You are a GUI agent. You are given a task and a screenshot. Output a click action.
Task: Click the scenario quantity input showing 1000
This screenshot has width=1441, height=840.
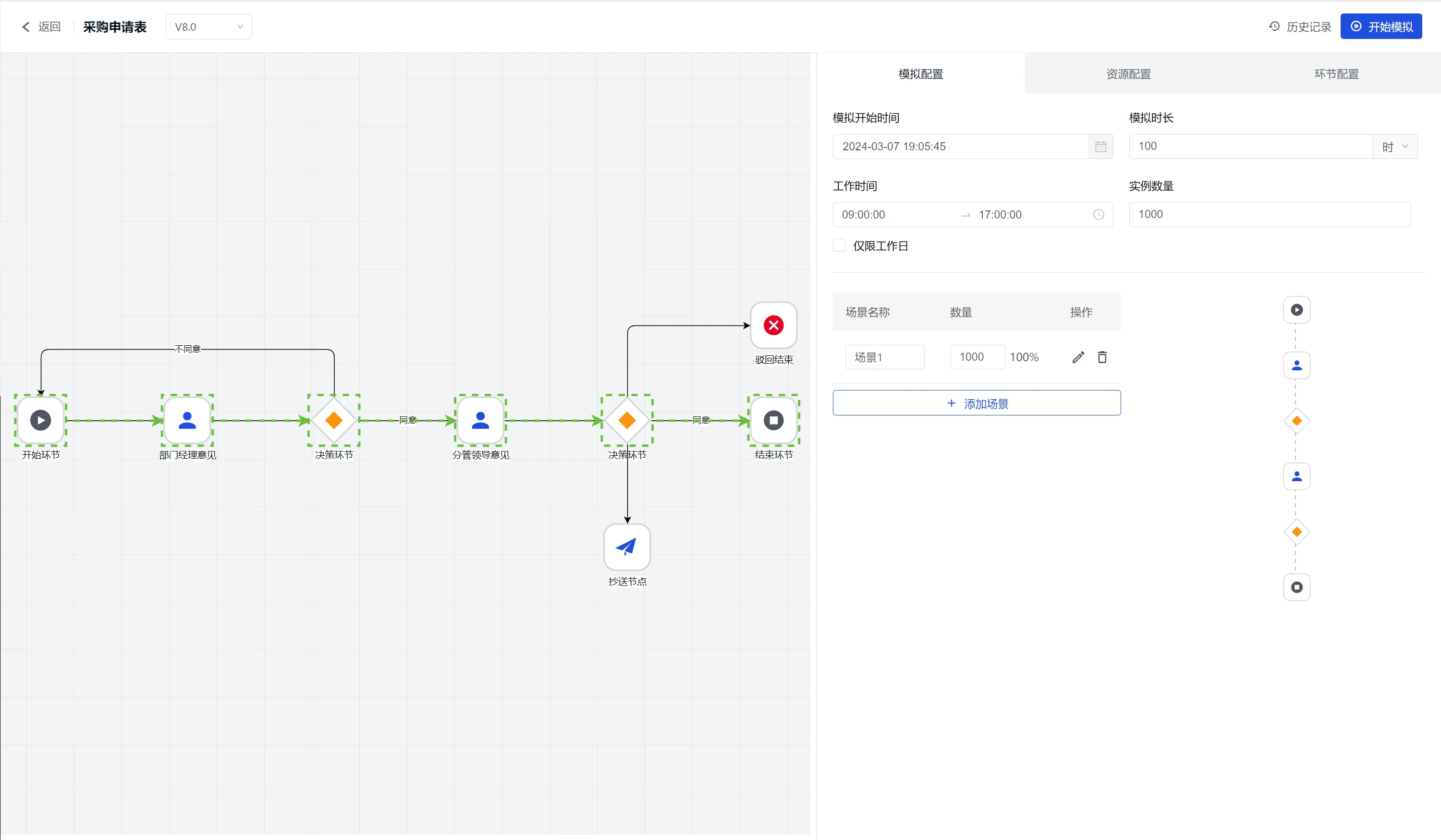click(977, 357)
